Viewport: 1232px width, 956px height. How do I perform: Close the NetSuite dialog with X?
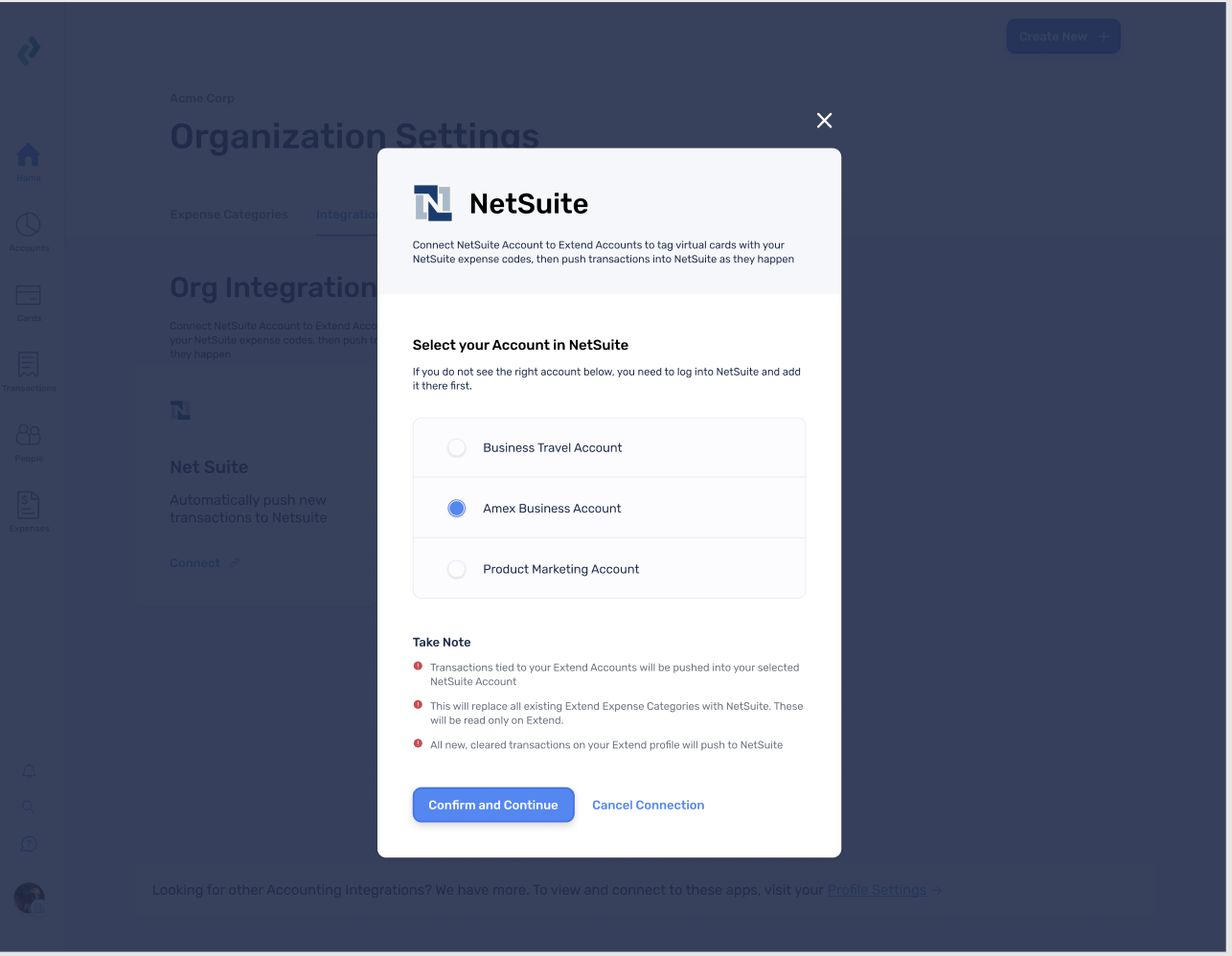point(824,121)
